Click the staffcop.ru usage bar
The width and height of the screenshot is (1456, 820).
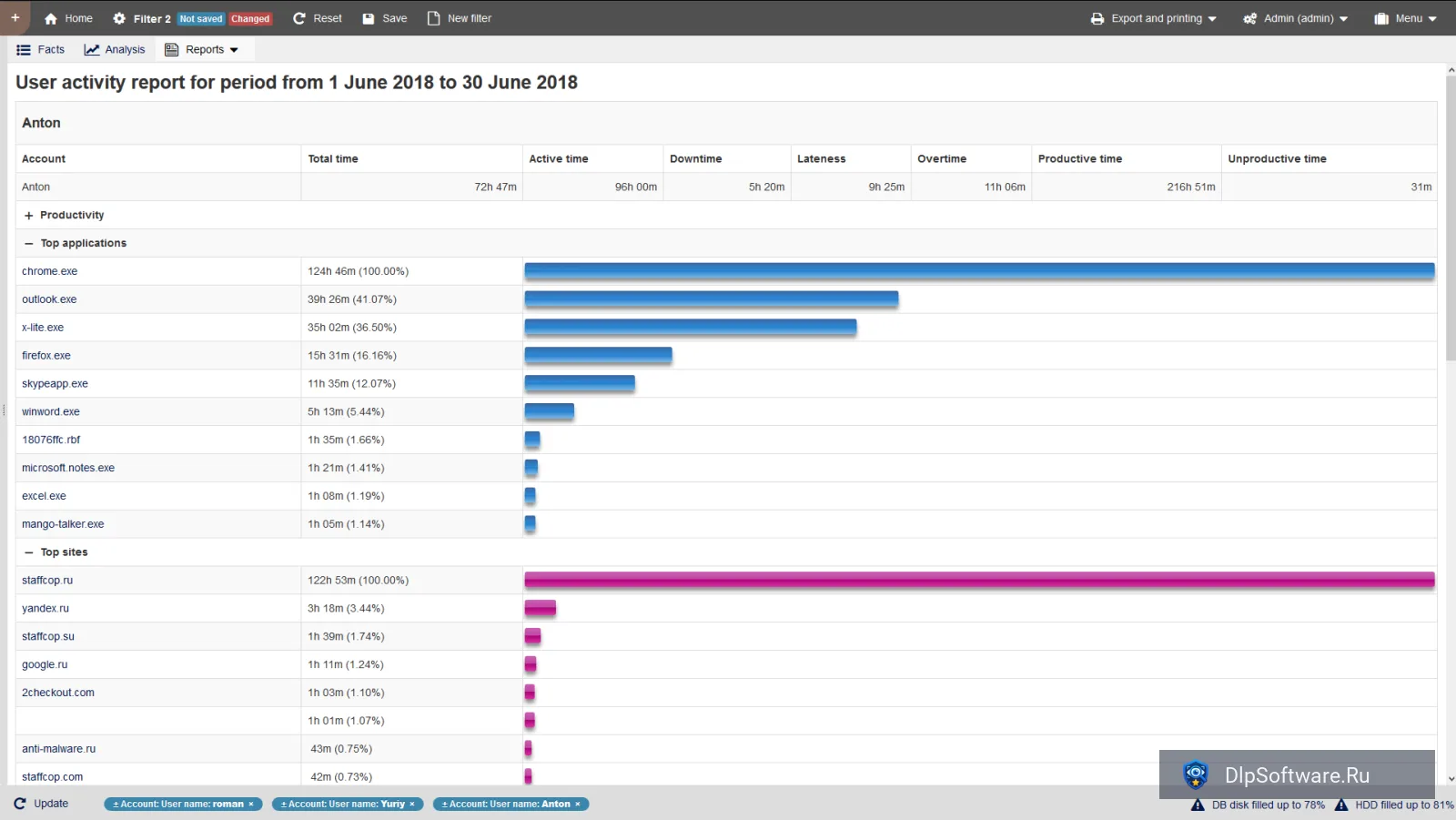click(979, 580)
